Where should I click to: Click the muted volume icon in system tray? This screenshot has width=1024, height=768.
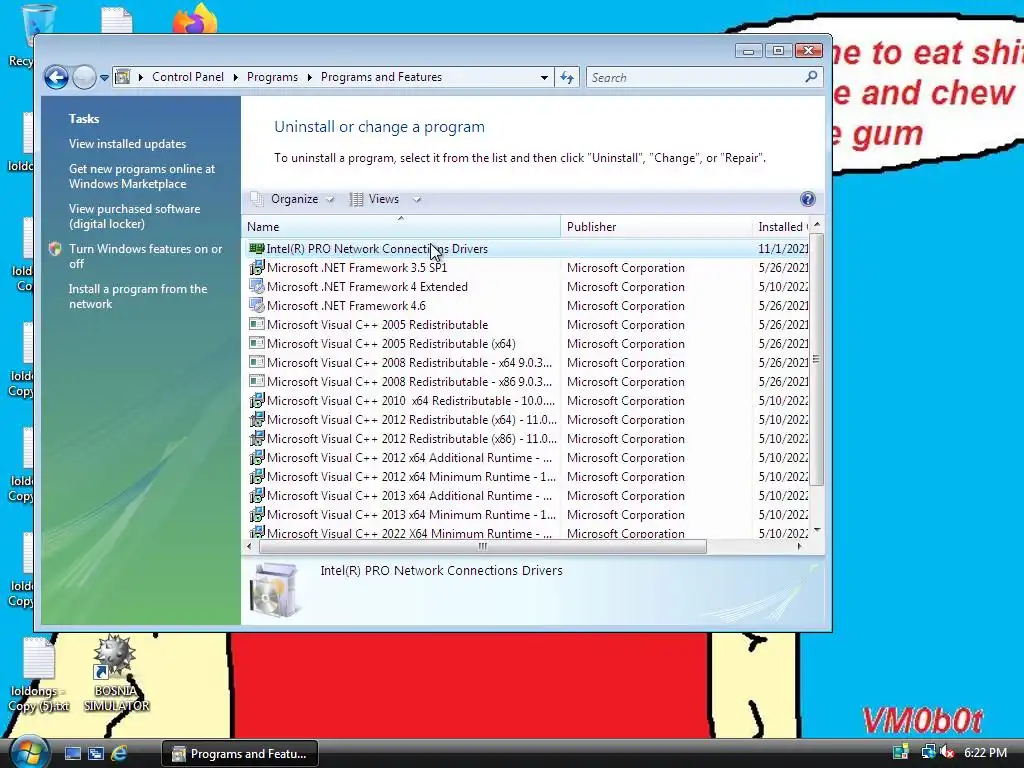point(946,752)
